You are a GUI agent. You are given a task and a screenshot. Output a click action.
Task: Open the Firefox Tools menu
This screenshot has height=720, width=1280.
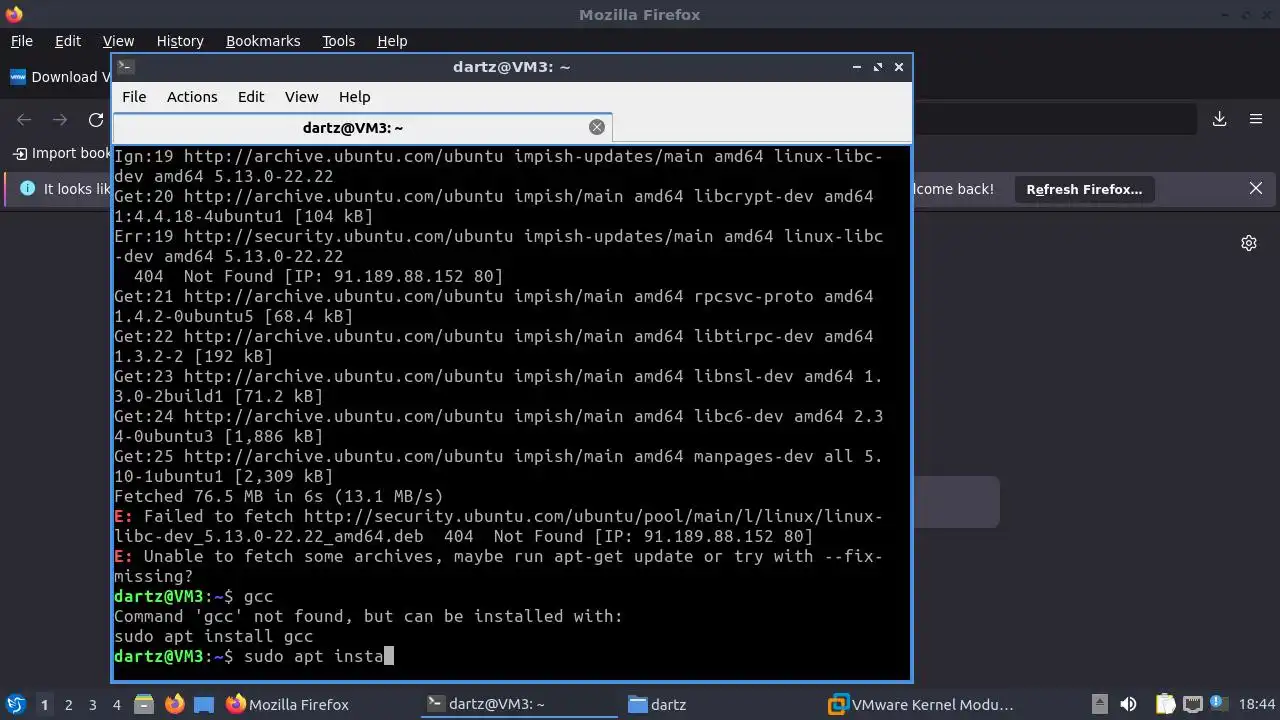click(338, 41)
